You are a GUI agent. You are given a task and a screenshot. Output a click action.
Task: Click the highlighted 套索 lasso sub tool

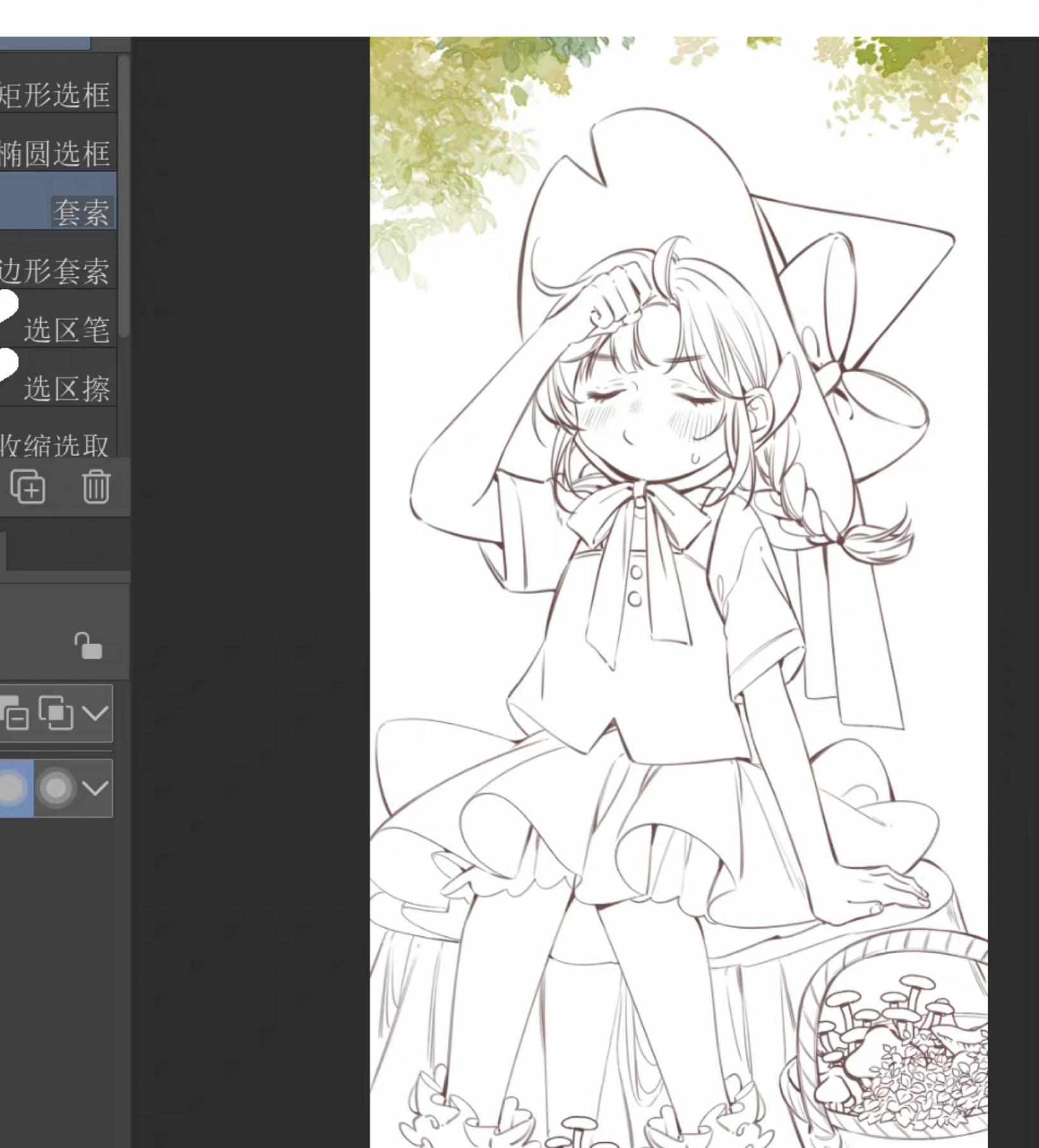(57, 212)
